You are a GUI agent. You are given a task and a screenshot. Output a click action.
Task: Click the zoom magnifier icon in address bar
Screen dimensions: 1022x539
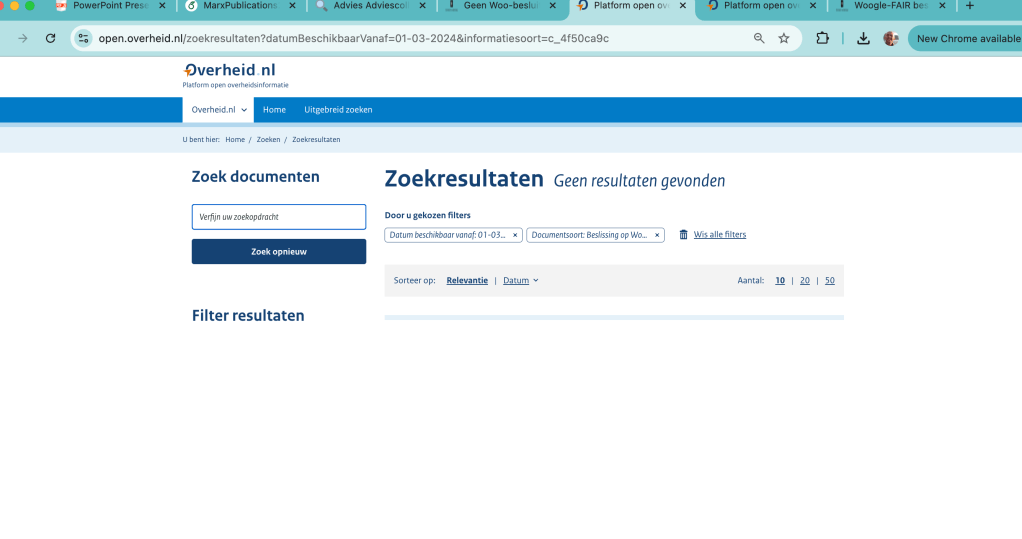pos(759,39)
